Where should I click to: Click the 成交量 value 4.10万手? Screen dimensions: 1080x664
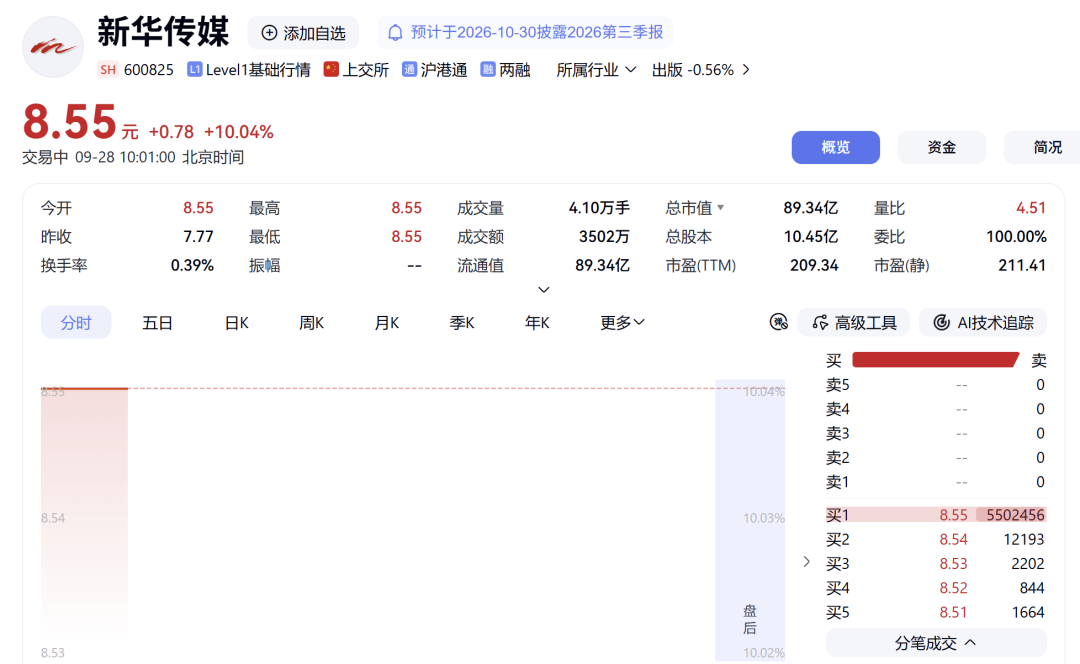tap(599, 207)
